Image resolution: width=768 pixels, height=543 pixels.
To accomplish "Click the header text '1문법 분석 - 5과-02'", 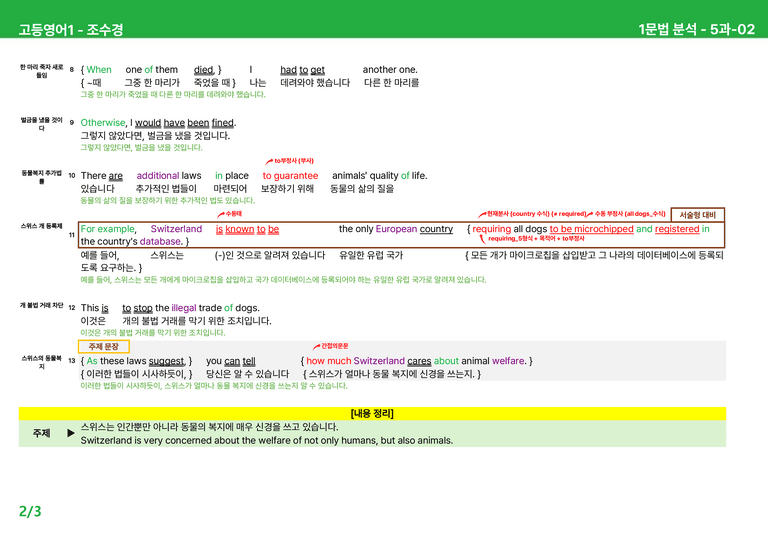I will tap(696, 29).
